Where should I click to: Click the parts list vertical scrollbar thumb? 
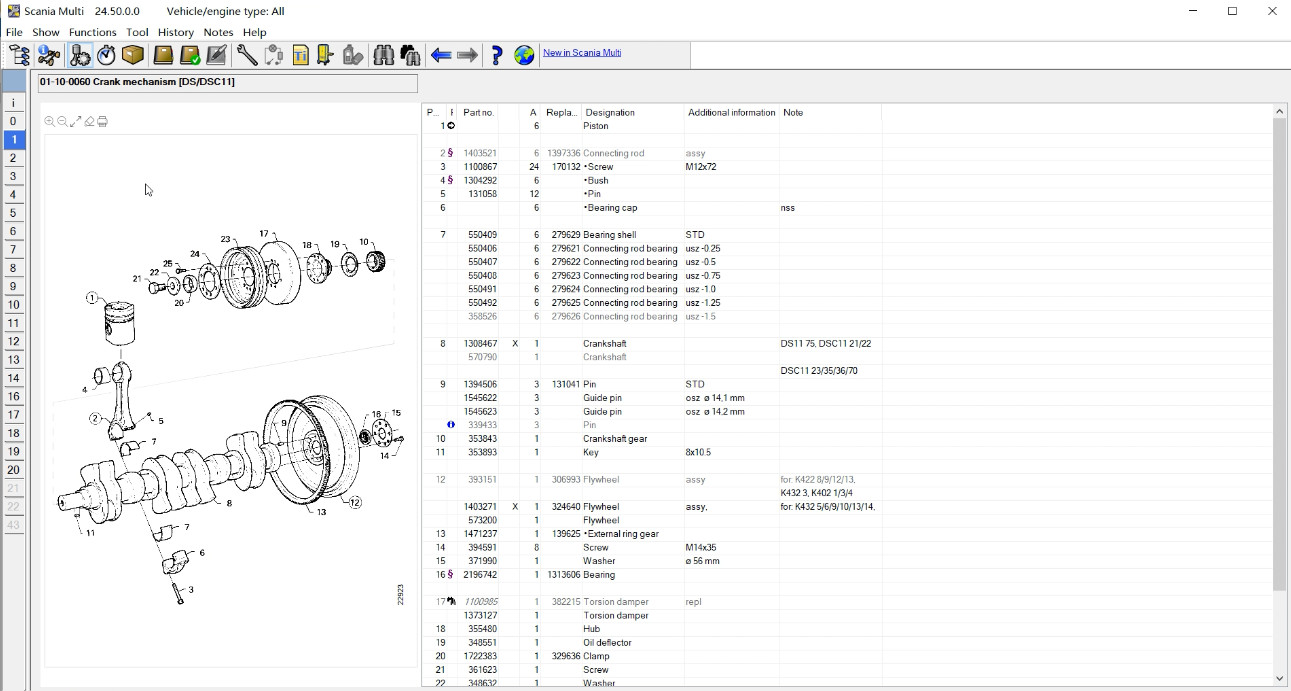point(1279,354)
